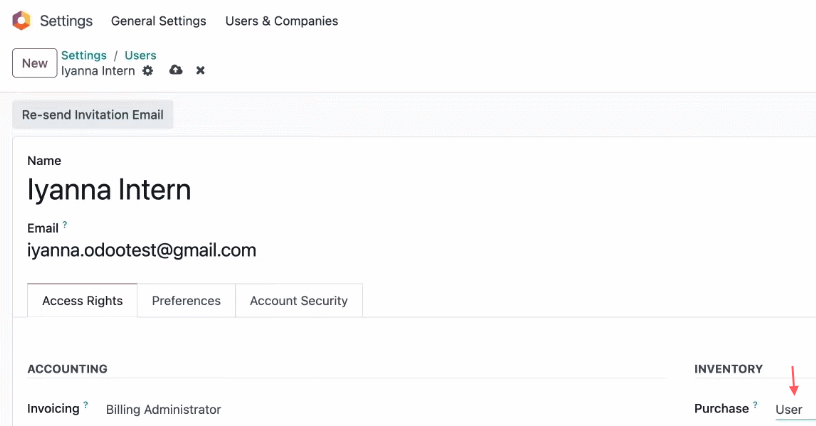
Task: Open the General Settings menu
Action: [x=159, y=21]
